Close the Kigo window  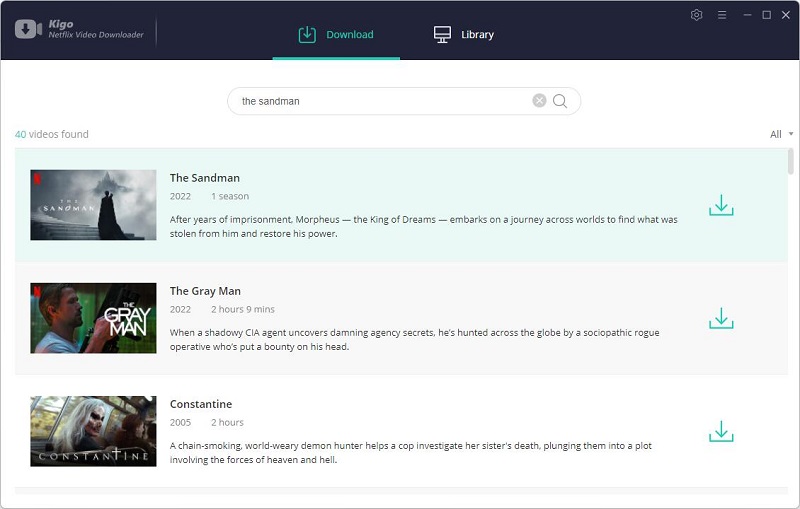click(786, 15)
